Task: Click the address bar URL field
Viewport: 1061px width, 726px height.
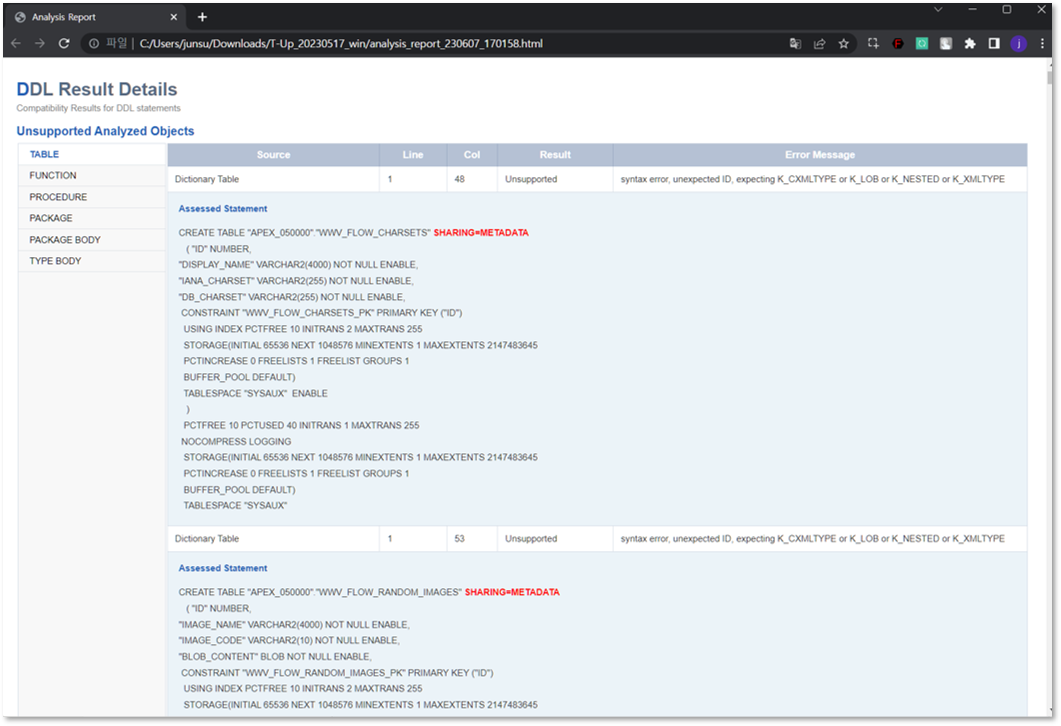Action: (x=400, y=44)
